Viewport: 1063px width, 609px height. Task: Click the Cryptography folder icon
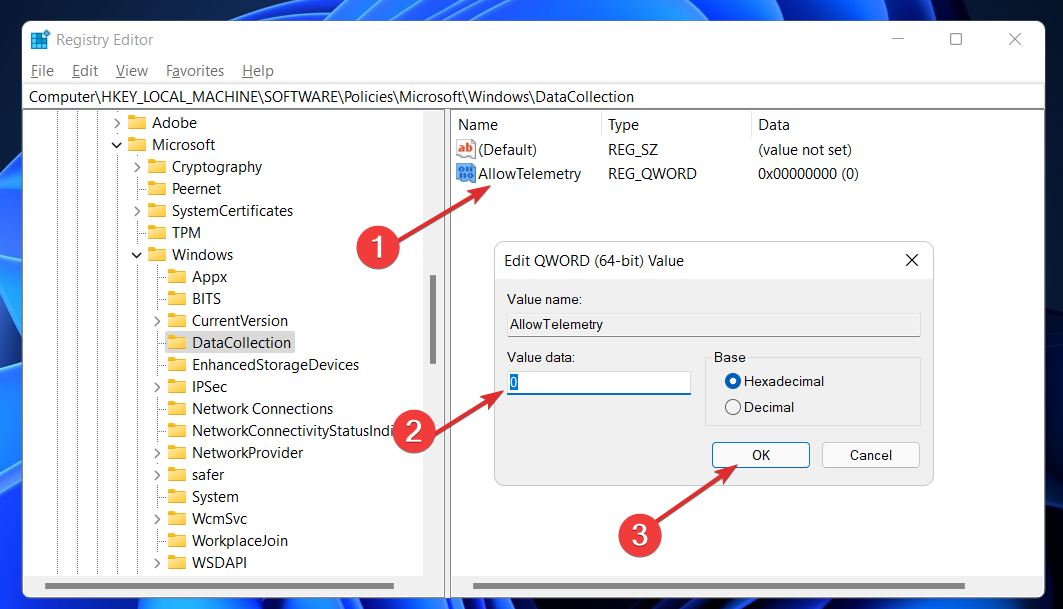(x=157, y=167)
